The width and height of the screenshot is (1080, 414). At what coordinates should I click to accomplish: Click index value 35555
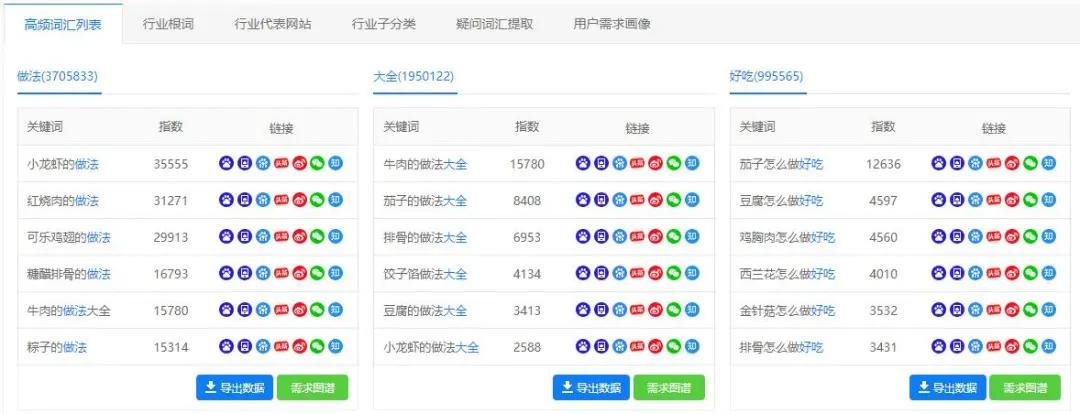[171, 164]
